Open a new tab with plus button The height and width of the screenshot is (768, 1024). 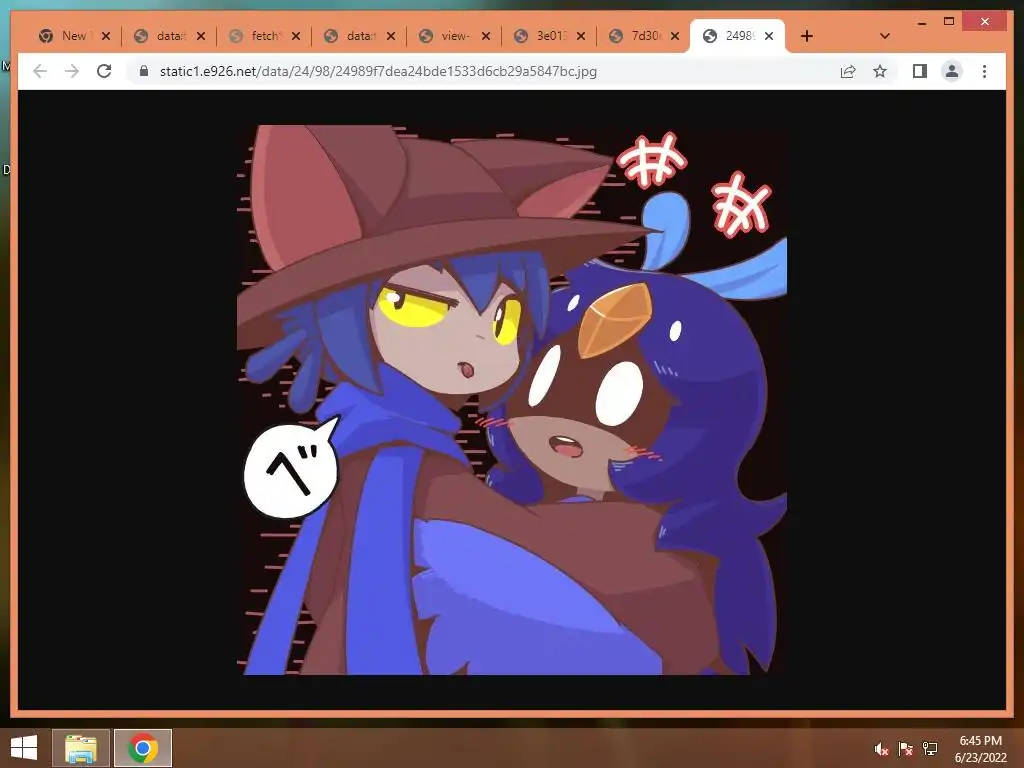[x=807, y=36]
